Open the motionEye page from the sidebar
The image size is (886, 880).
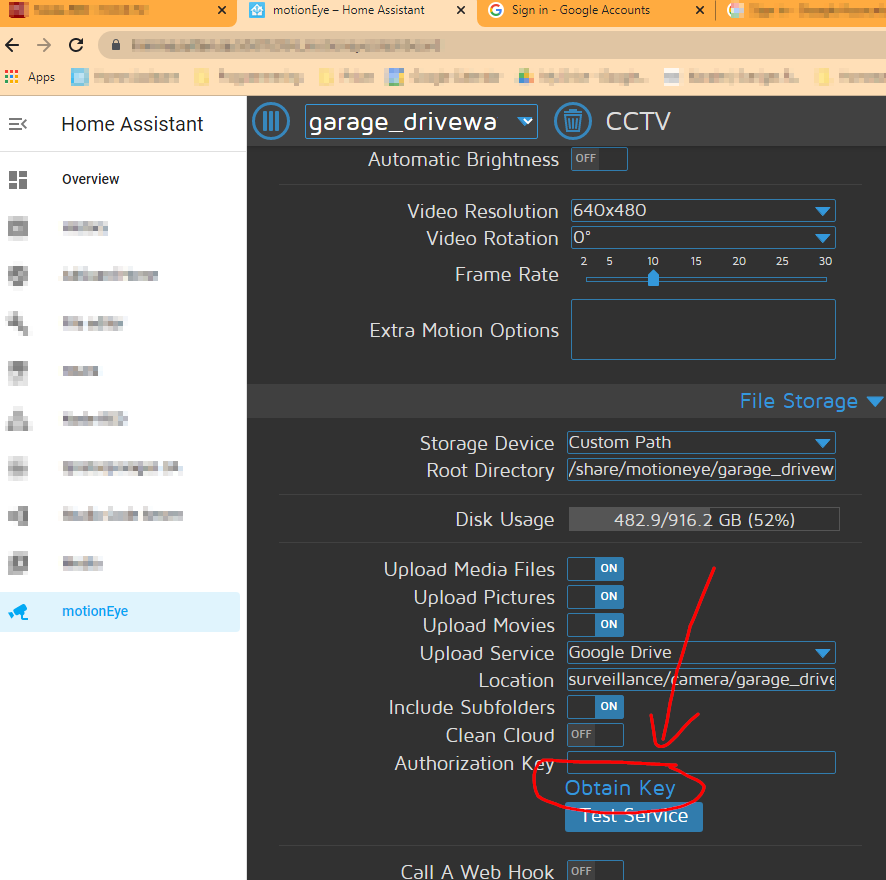[x=95, y=611]
